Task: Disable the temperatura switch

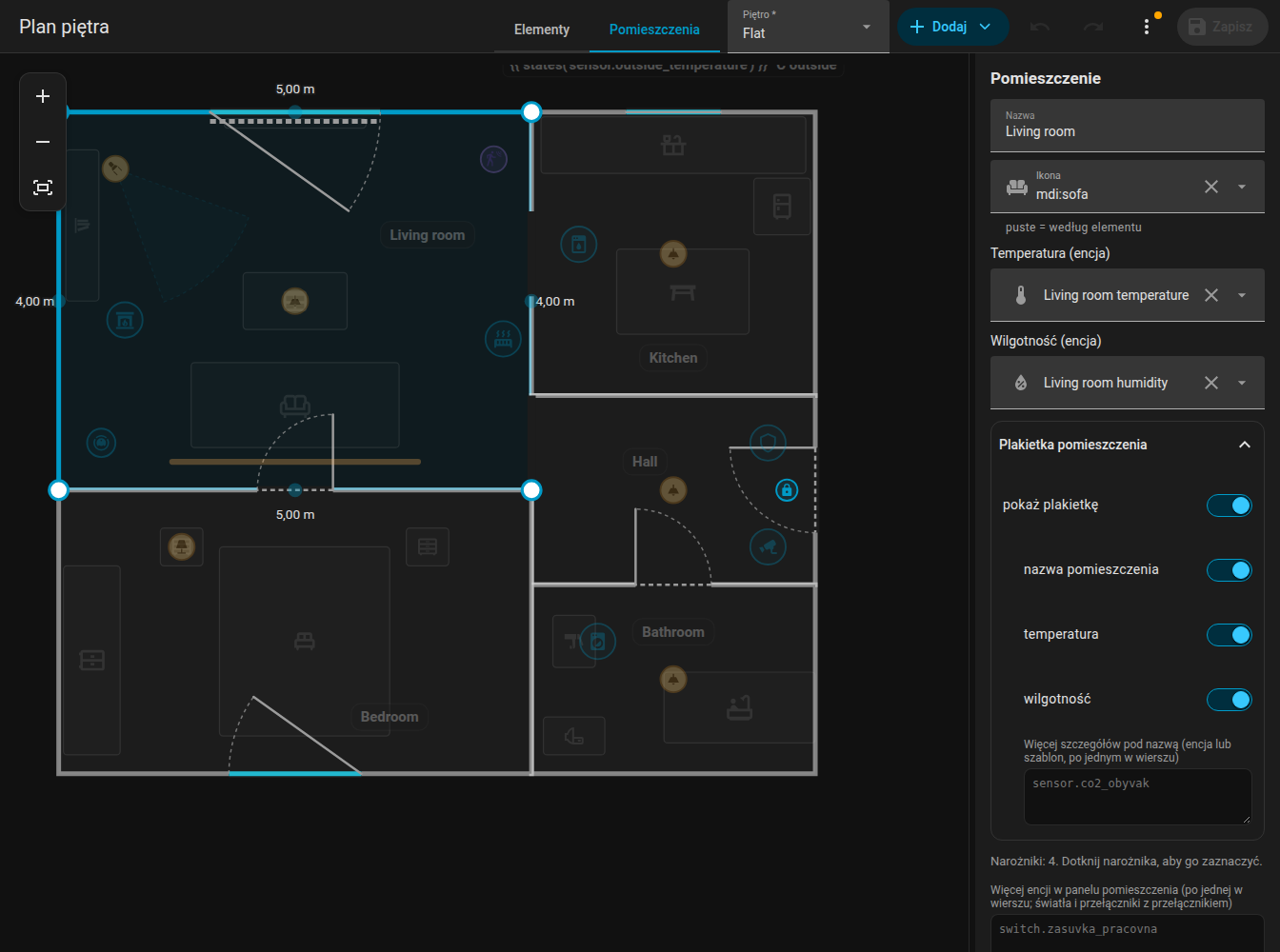Action: pos(1229,635)
